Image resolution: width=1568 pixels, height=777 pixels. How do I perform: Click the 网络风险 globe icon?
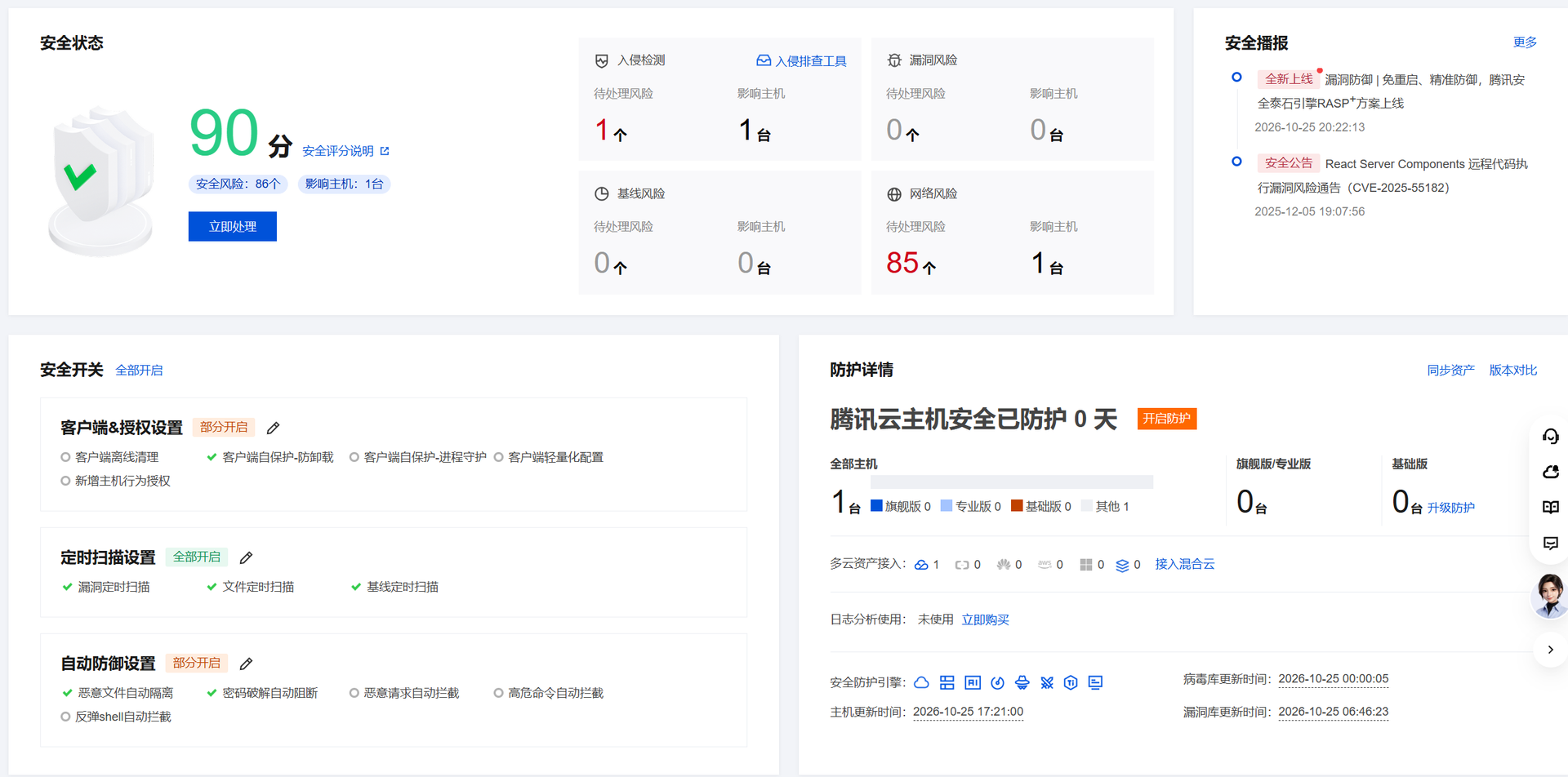[x=894, y=194]
